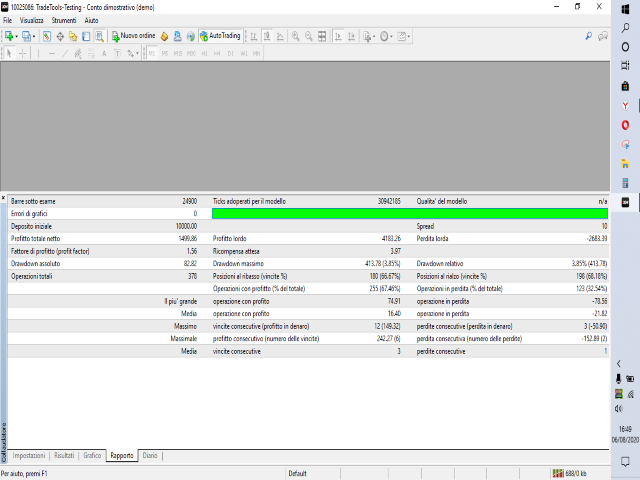This screenshot has height=480, width=640.
Task: Click the Operazioni totali value 378
Action: click(192, 276)
